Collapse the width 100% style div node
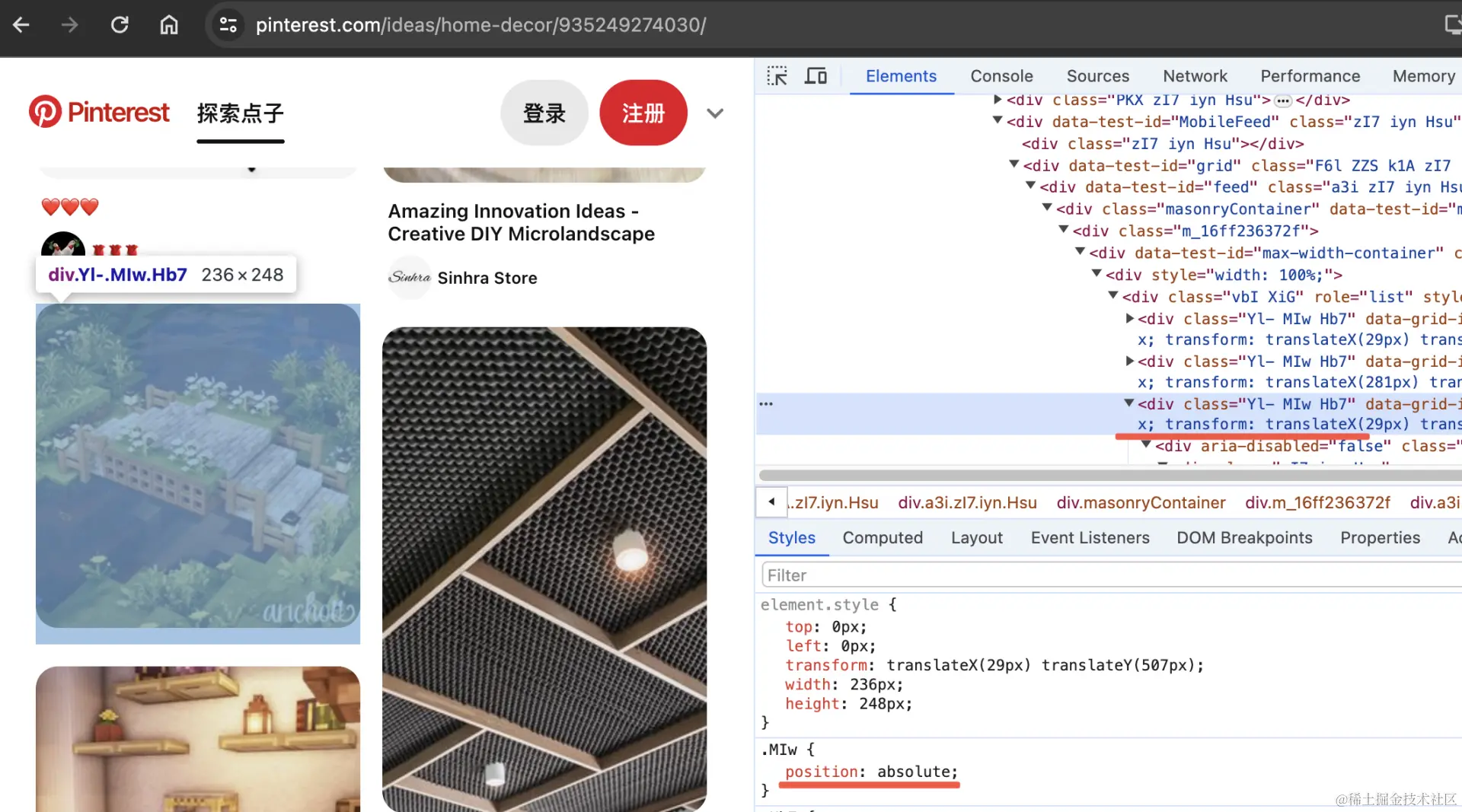The image size is (1462, 812). click(1096, 274)
